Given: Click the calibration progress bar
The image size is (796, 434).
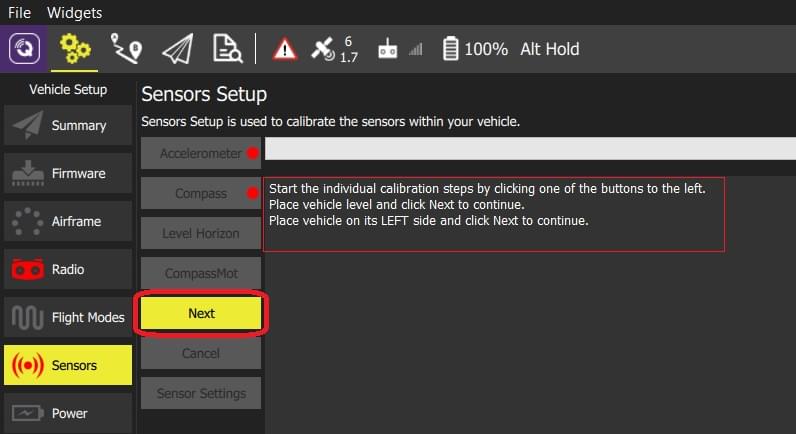Looking at the screenshot, I should point(530,149).
